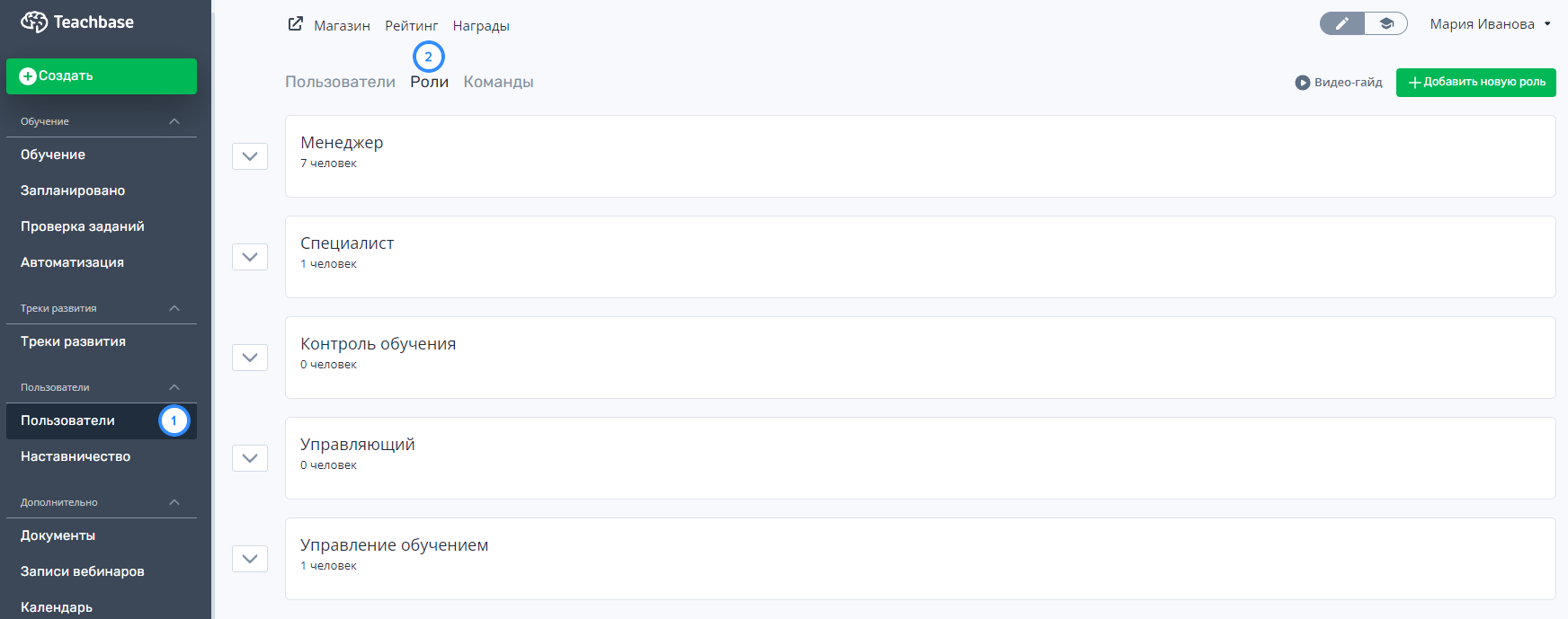Open Проверка заданий in the sidebar
Screen dimensions: 1568x619
[x=83, y=226]
